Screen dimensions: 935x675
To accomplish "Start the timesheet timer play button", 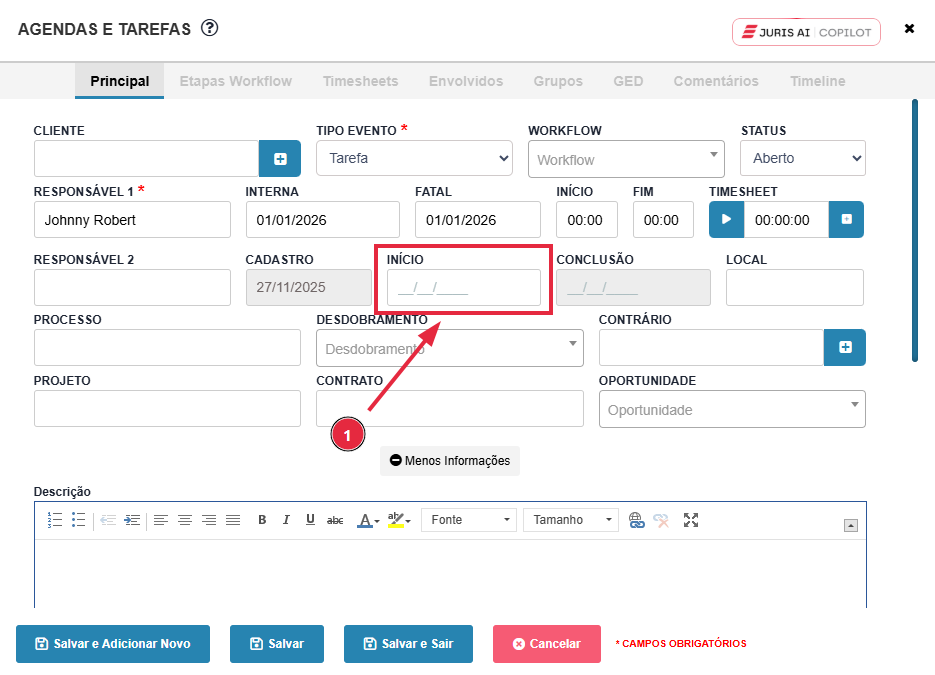I will (727, 220).
